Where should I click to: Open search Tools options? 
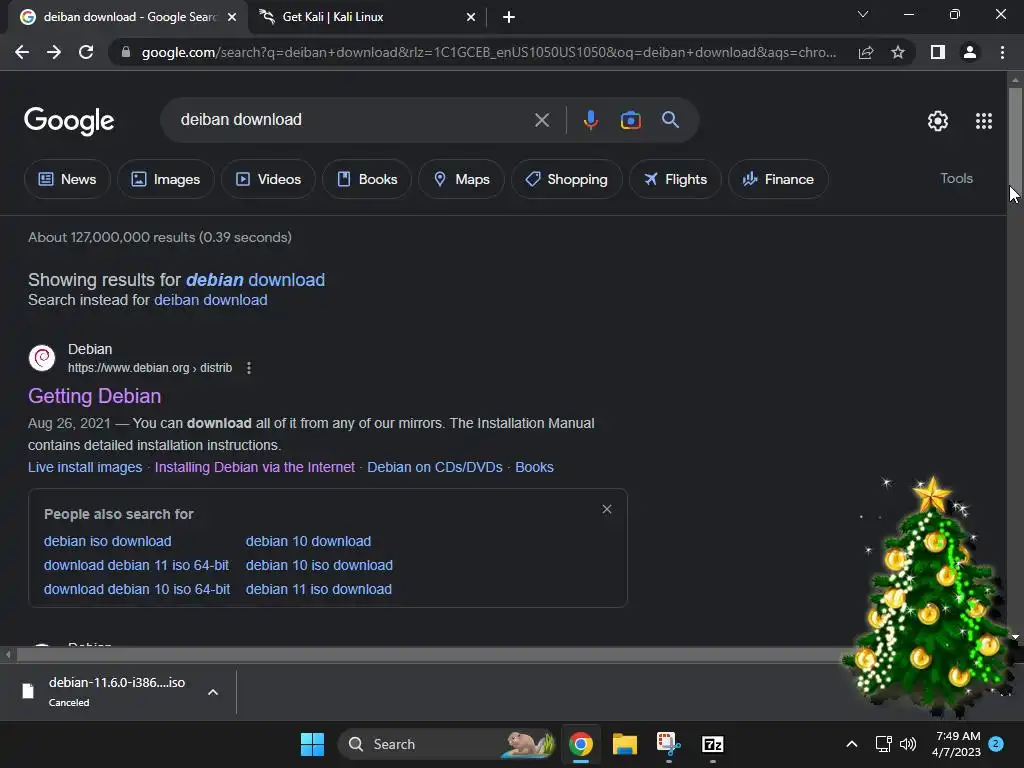[x=956, y=178]
